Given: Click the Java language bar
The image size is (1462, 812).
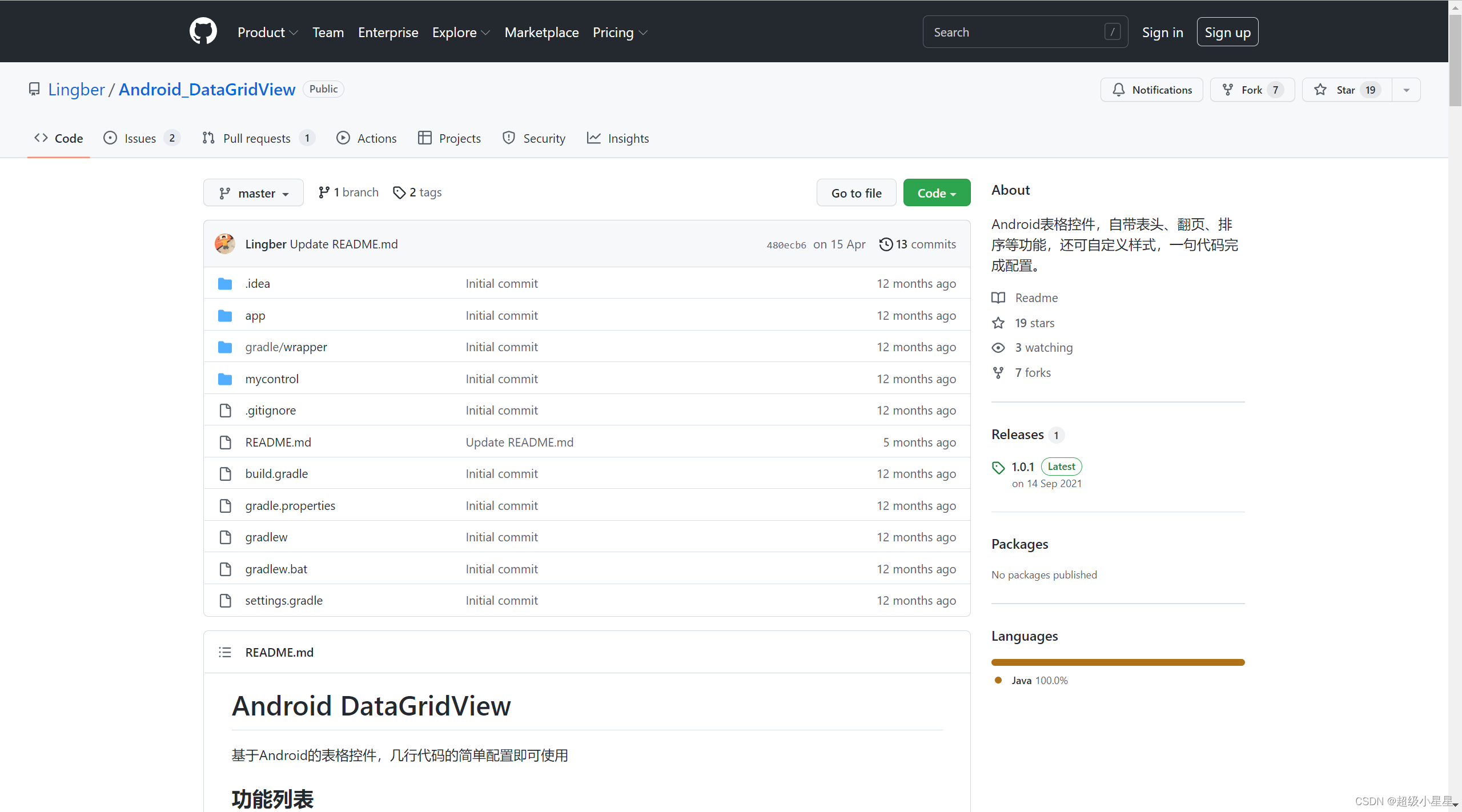Looking at the screenshot, I should (1118, 662).
